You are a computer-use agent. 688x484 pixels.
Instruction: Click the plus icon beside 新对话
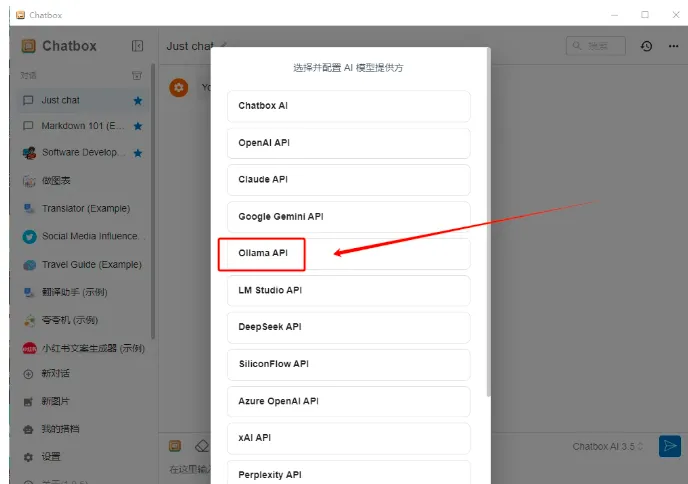(28, 374)
